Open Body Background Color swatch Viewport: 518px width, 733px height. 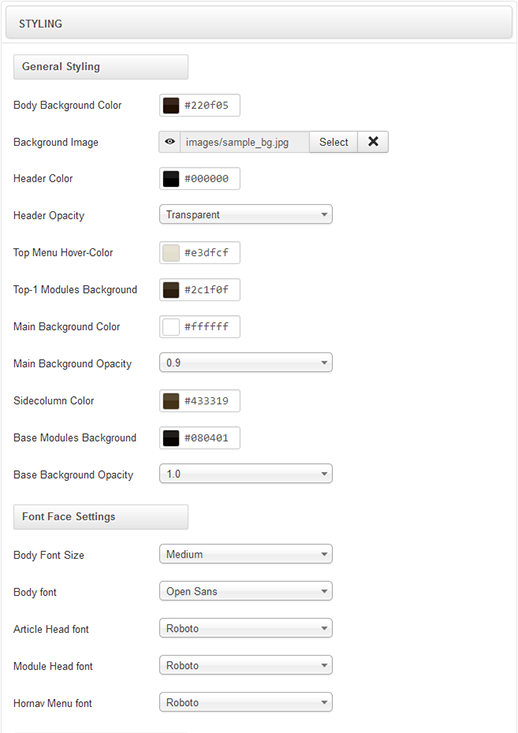[x=171, y=106]
